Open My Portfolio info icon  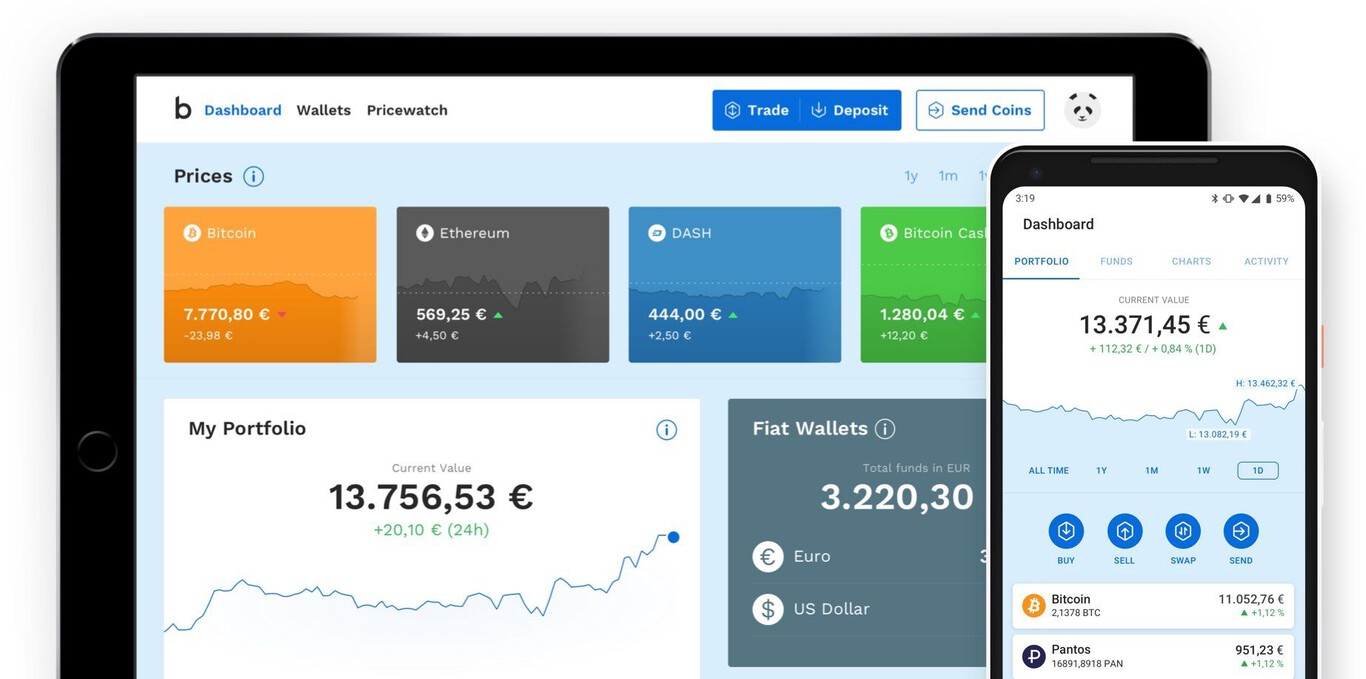click(666, 430)
